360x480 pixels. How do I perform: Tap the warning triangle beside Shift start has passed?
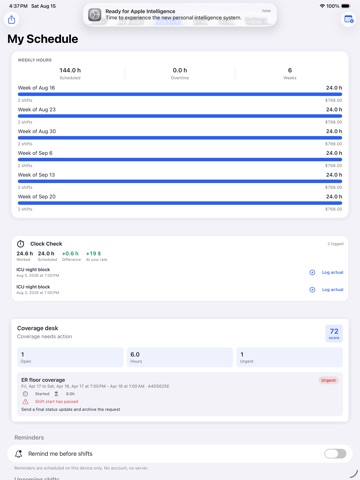click(25, 401)
